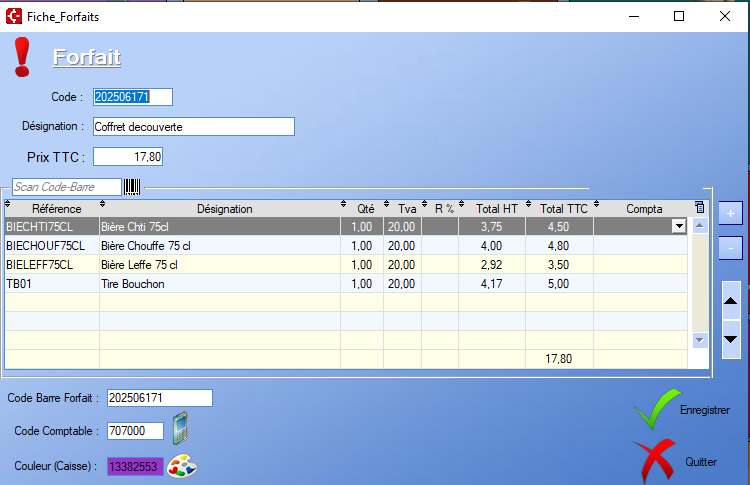Viewport: 750px width, 485px height.
Task: Click the Désignation input field
Action: point(193,127)
